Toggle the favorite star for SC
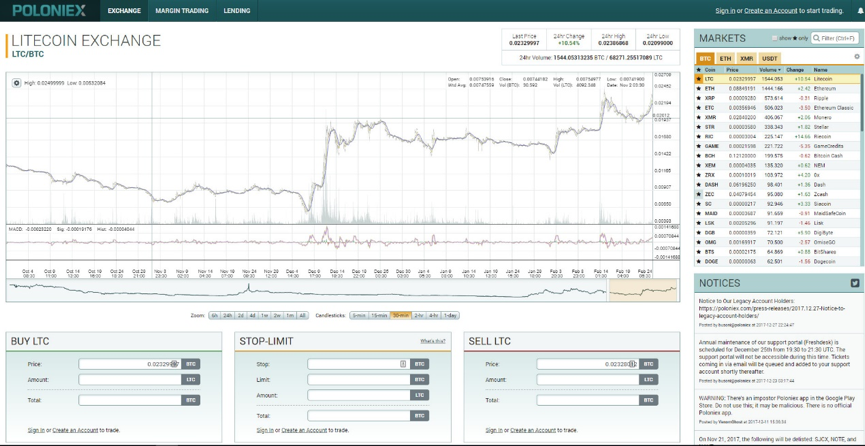 tap(699, 204)
